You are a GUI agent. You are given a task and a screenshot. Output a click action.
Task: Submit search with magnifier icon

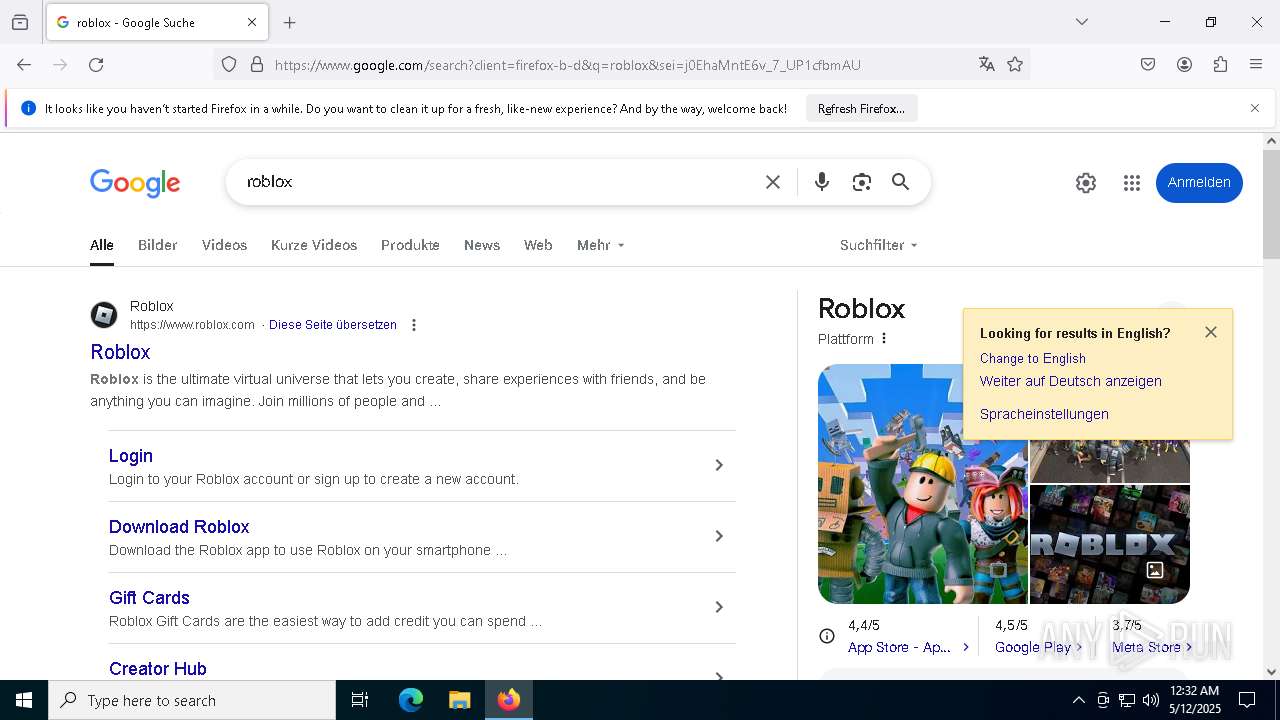[x=901, y=182]
